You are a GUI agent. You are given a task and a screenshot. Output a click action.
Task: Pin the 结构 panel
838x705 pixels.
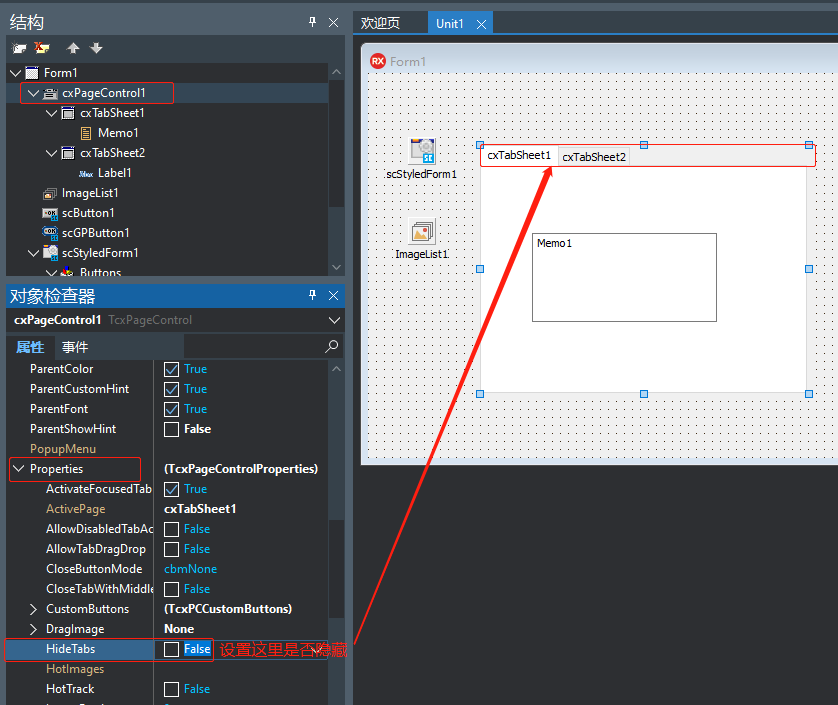coord(313,22)
